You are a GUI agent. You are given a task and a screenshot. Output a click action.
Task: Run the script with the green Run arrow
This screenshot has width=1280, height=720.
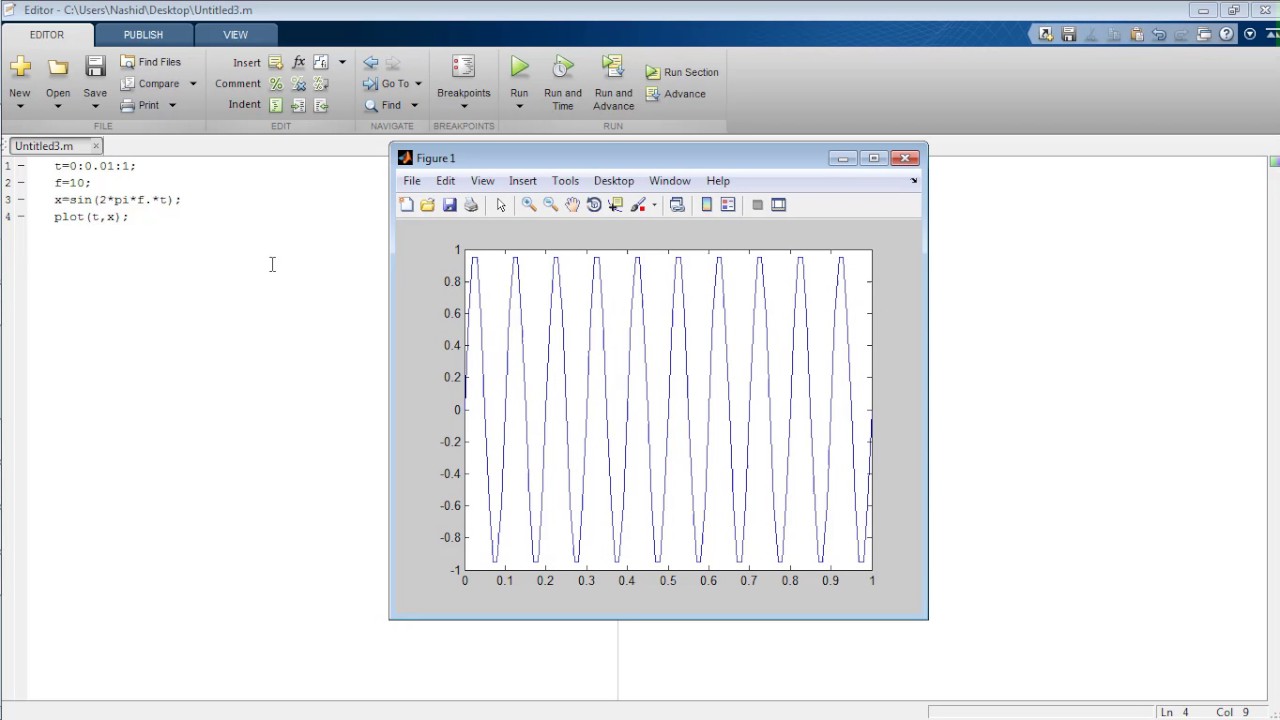[519, 67]
